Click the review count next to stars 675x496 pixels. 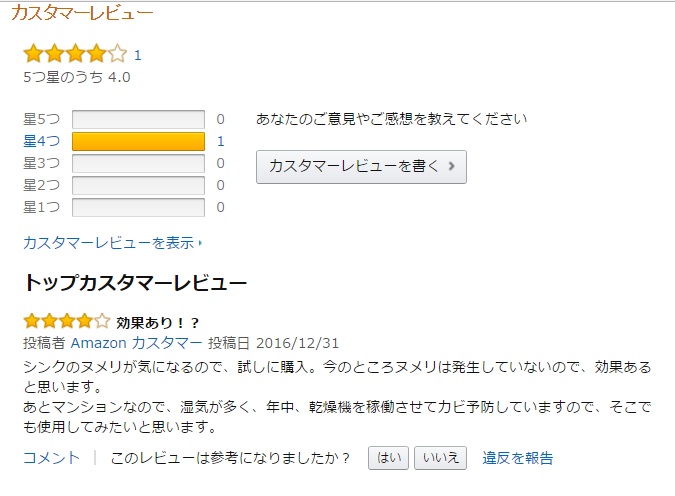[x=138, y=56]
